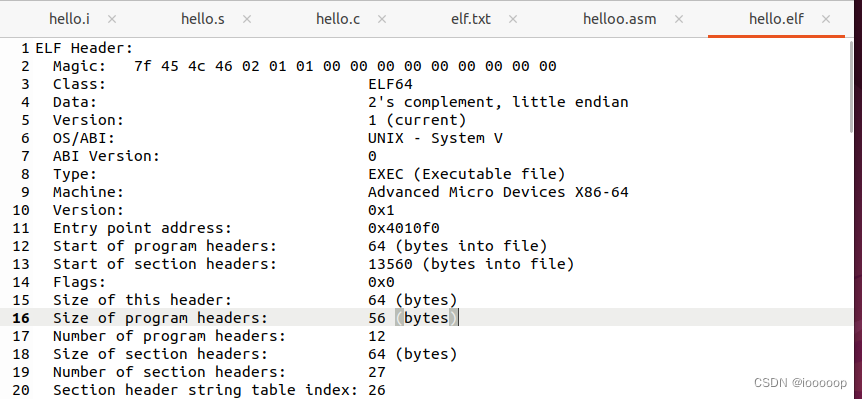862x399 pixels.
Task: Switch to the hello.s tab
Action: click(x=203, y=19)
